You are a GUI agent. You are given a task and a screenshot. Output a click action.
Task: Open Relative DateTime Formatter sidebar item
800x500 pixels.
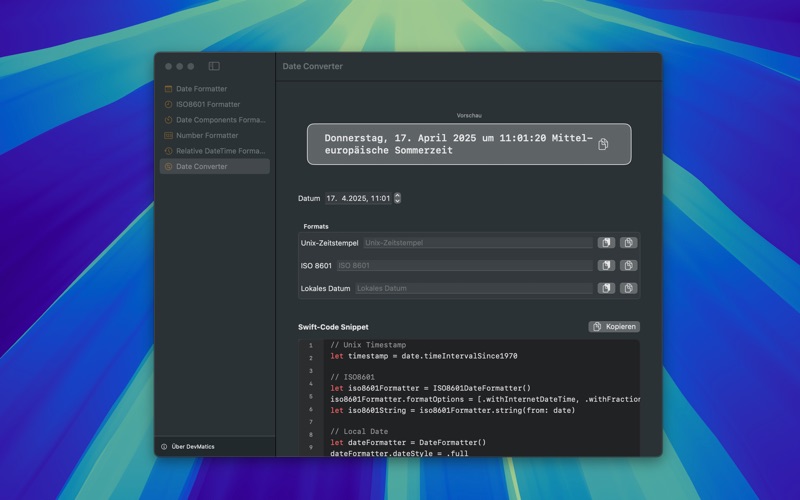[x=215, y=151]
